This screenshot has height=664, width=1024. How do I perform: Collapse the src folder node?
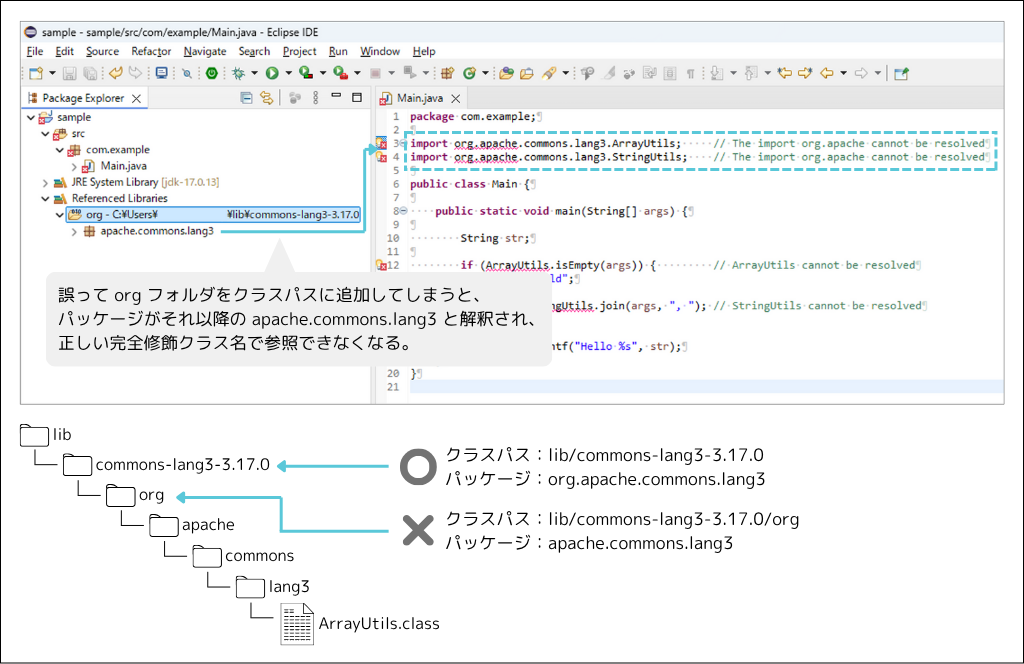(x=45, y=134)
